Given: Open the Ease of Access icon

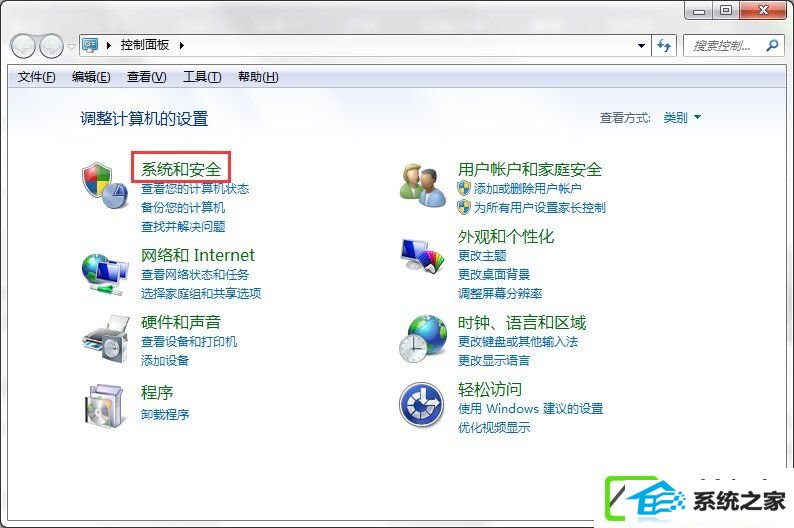Looking at the screenshot, I should pos(422,405).
